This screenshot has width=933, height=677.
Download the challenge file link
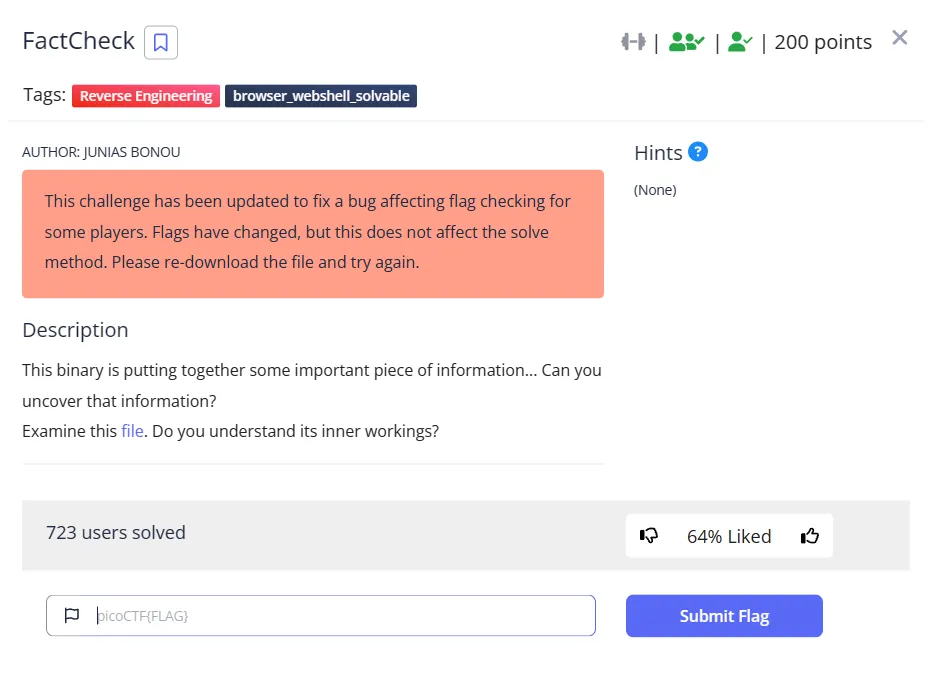pyautogui.click(x=132, y=432)
